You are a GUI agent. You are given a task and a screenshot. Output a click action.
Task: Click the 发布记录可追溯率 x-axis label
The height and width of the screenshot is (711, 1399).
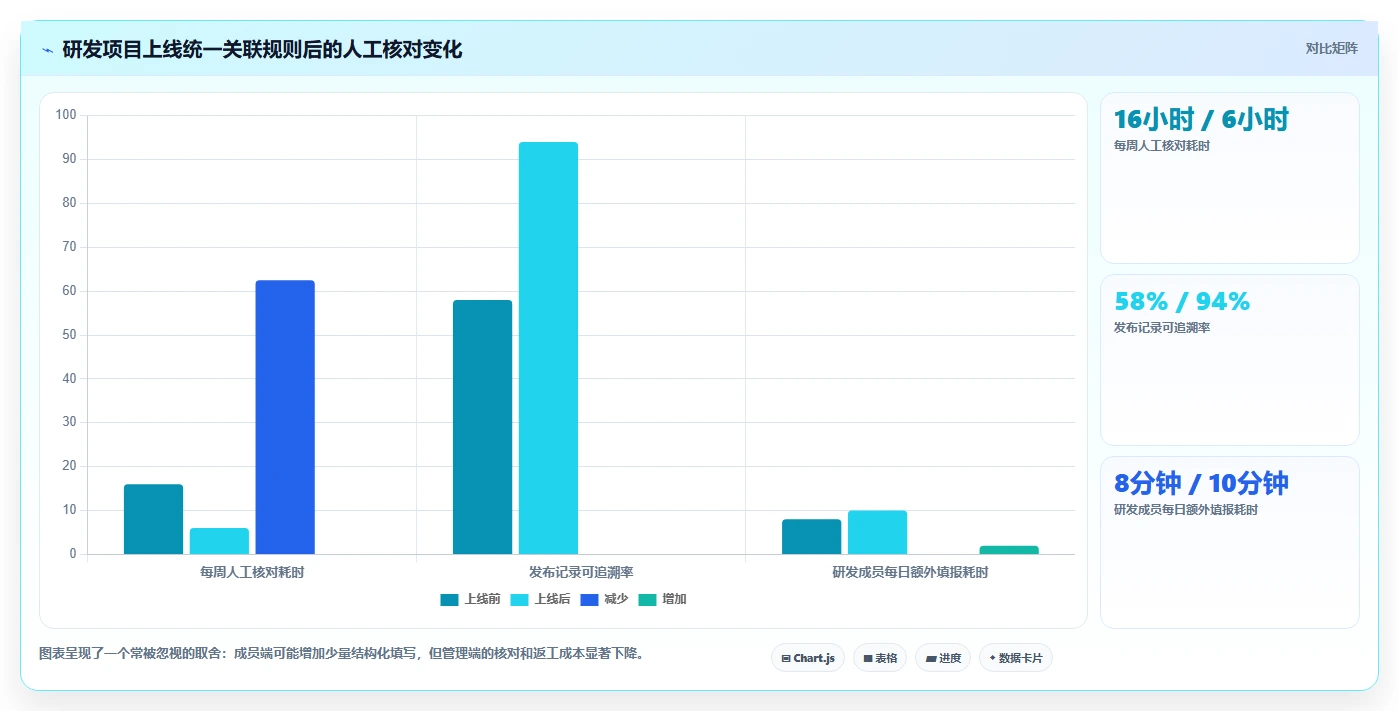pos(581,573)
